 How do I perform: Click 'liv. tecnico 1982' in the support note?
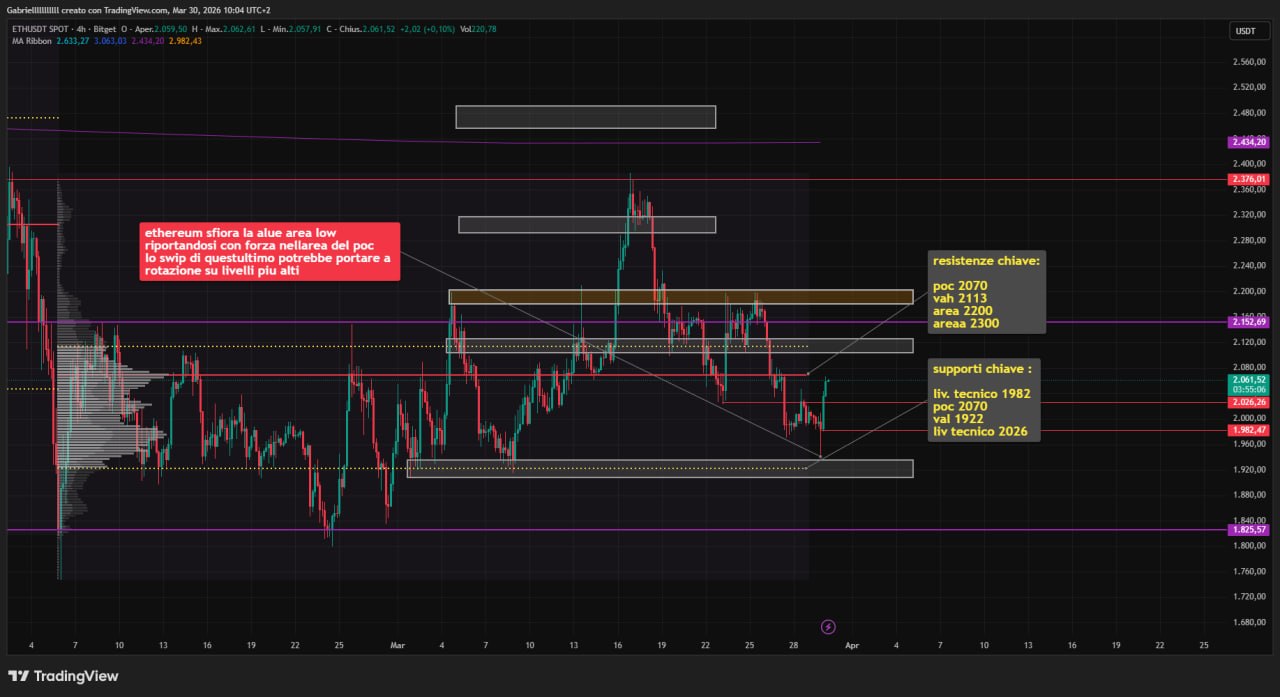tap(981, 394)
